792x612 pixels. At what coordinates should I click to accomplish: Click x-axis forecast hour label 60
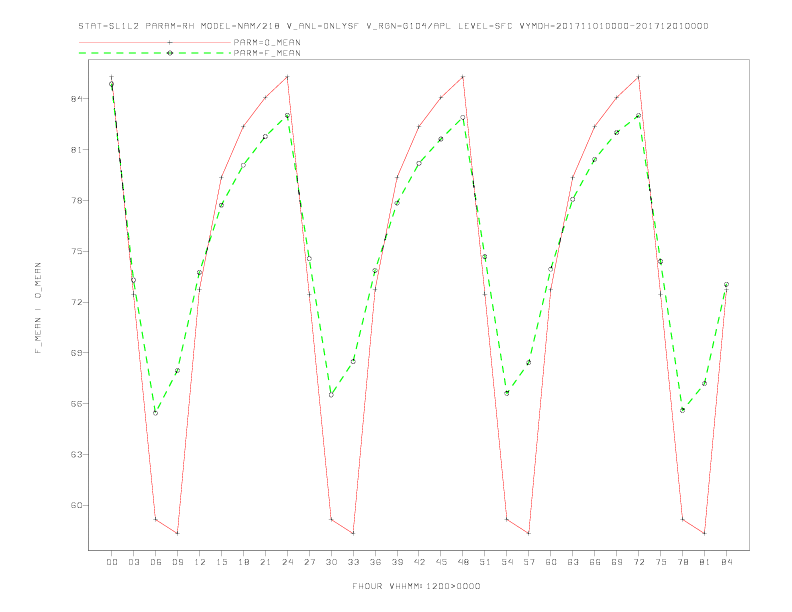point(551,562)
